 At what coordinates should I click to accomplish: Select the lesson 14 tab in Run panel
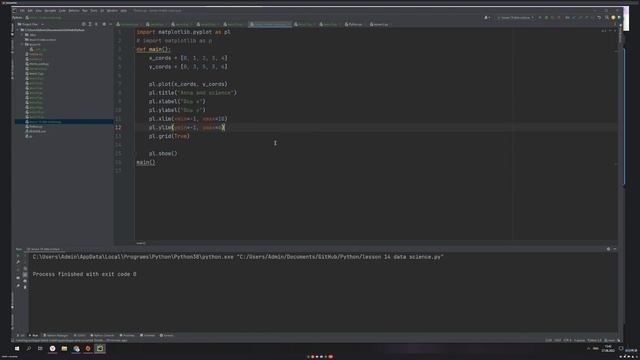point(44,249)
